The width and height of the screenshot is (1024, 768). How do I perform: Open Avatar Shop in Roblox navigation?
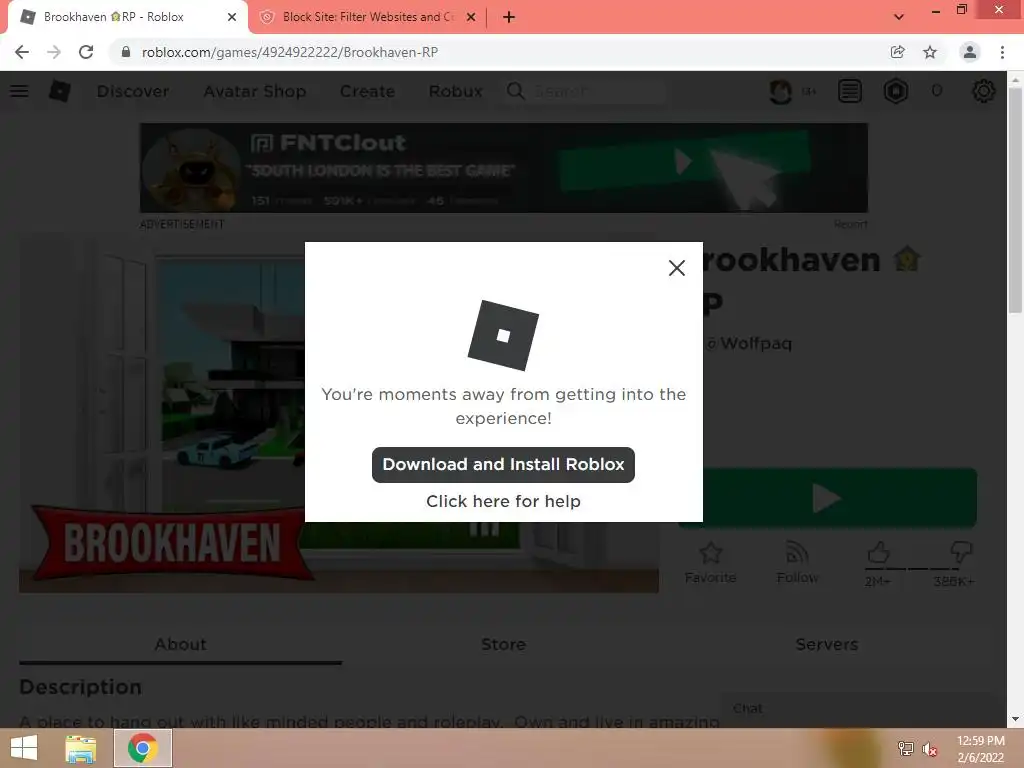(x=255, y=91)
